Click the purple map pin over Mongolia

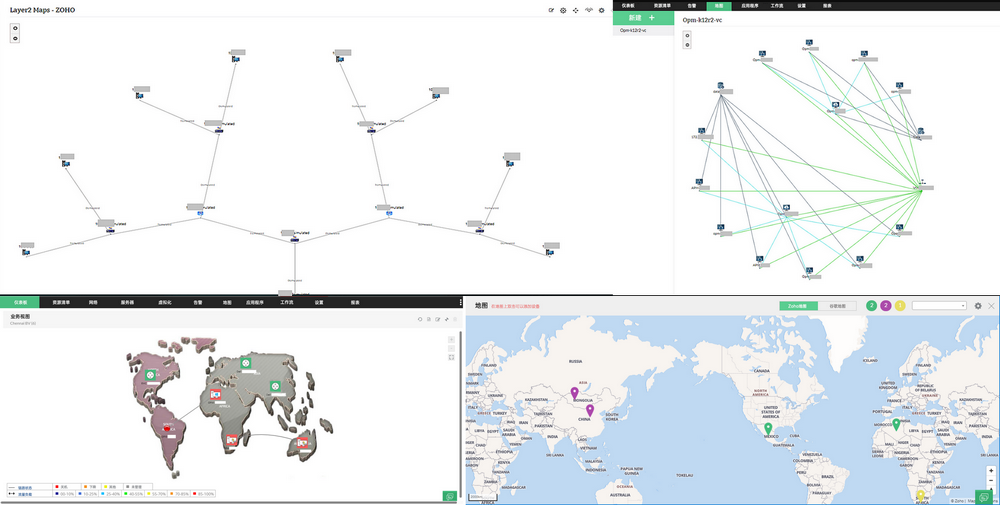pyautogui.click(x=574, y=394)
